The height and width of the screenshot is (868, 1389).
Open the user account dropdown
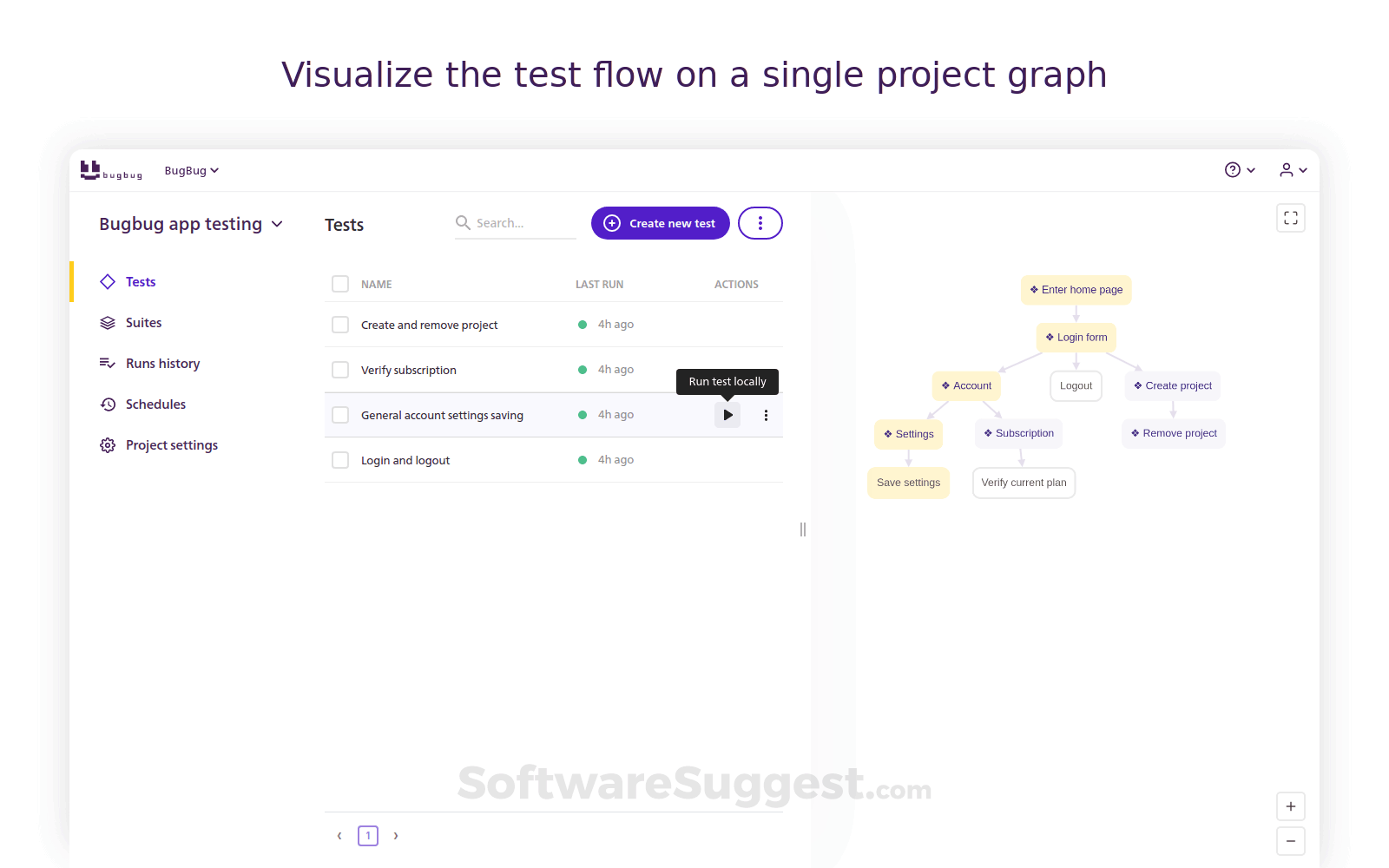[1292, 169]
